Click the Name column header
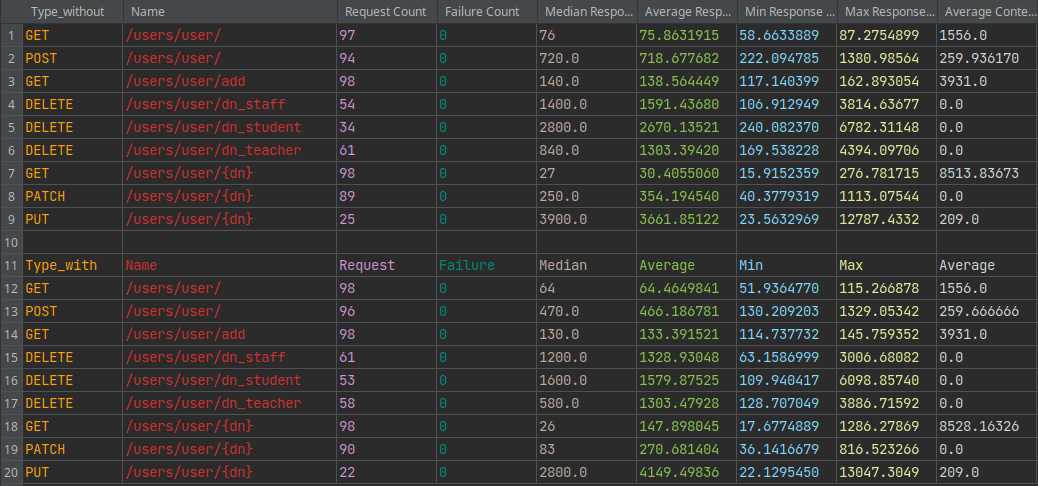The width and height of the screenshot is (1038, 486). 148,12
